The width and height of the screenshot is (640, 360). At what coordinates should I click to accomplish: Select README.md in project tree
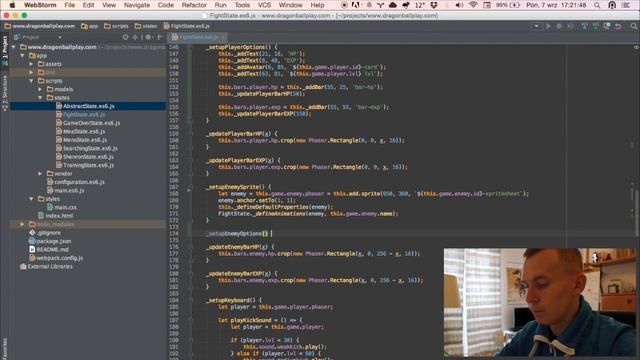52,249
